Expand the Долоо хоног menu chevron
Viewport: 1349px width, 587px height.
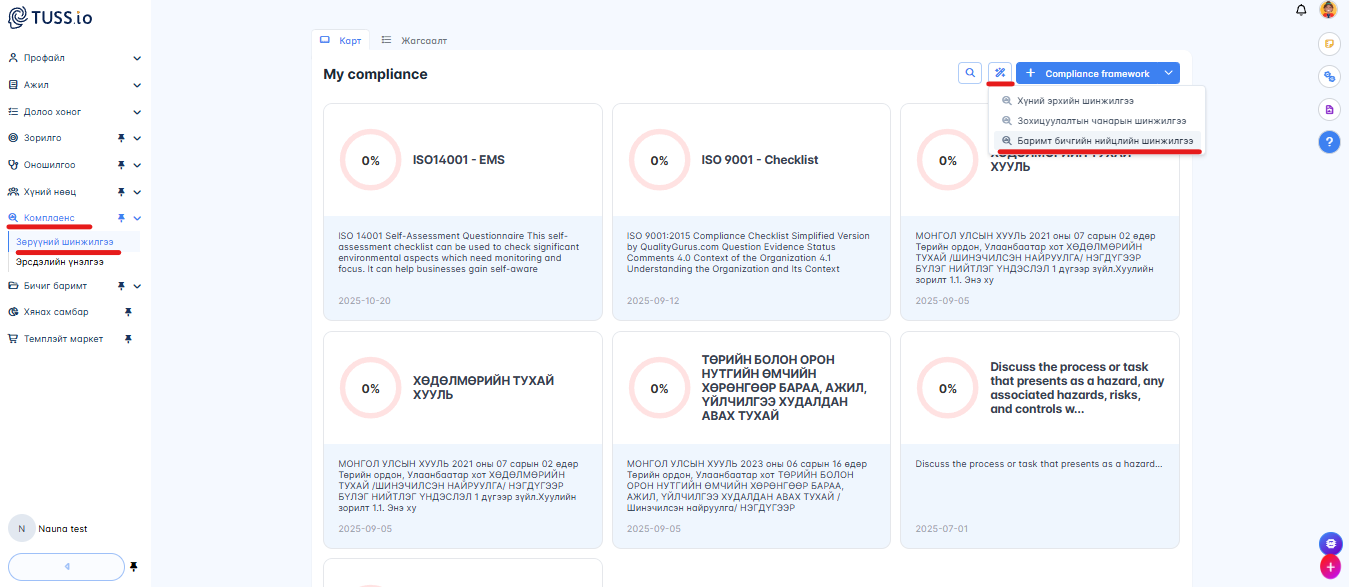coord(137,112)
